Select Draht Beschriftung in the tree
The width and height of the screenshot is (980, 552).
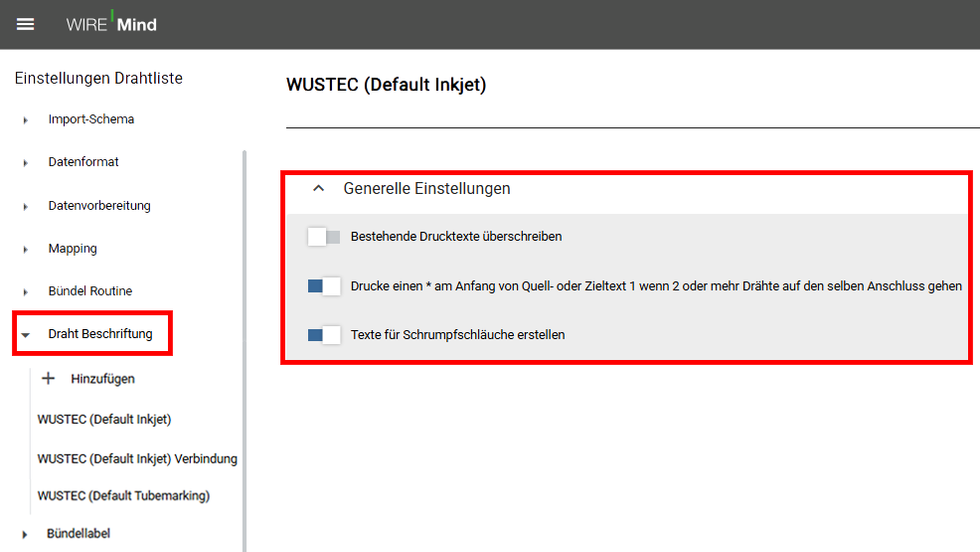100,333
